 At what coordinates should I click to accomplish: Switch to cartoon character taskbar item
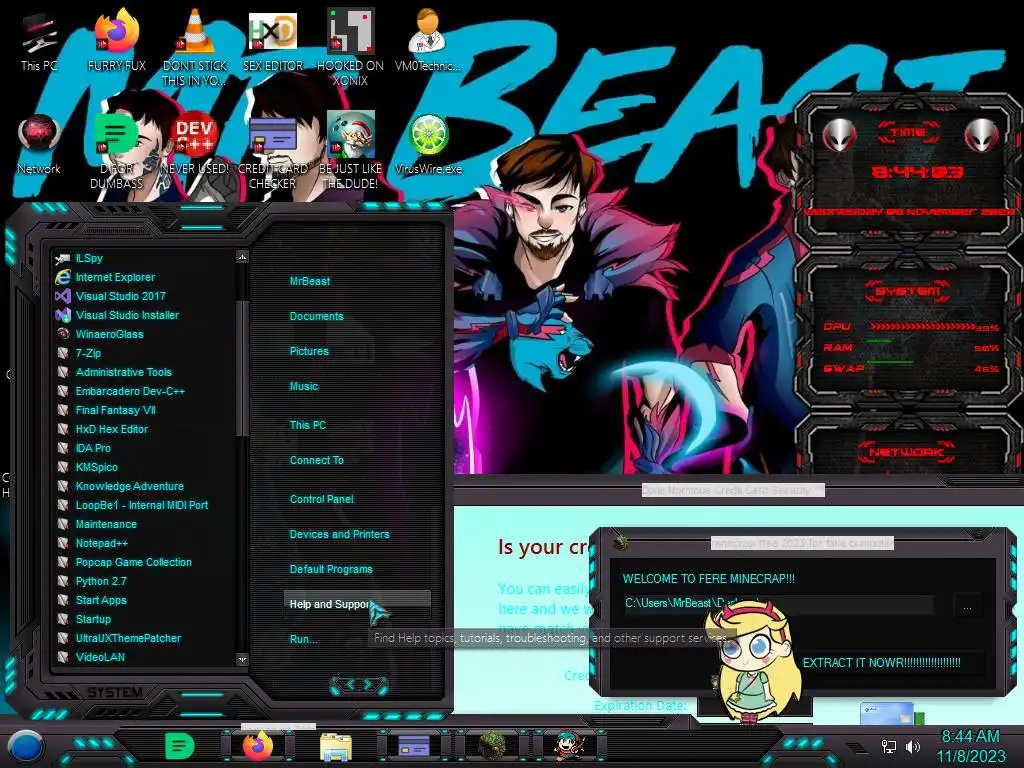pos(569,746)
